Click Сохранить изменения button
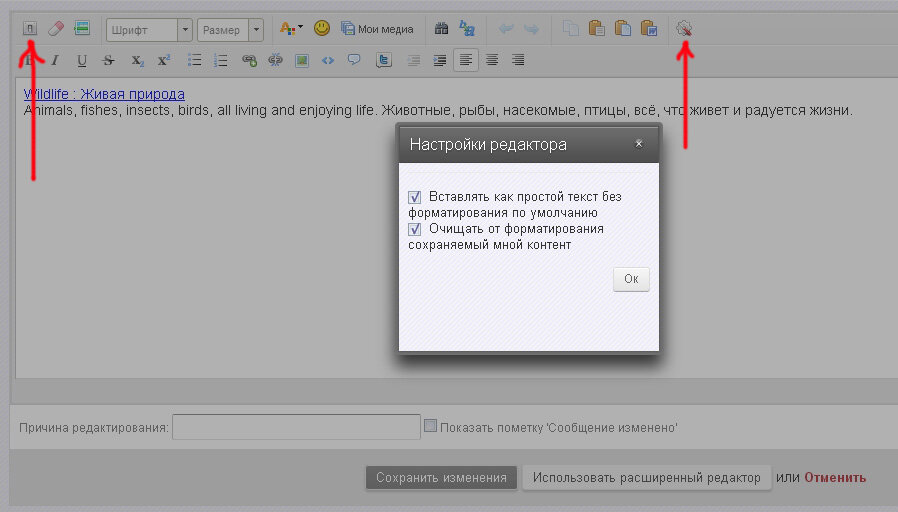This screenshot has height=512, width=898. 441,478
